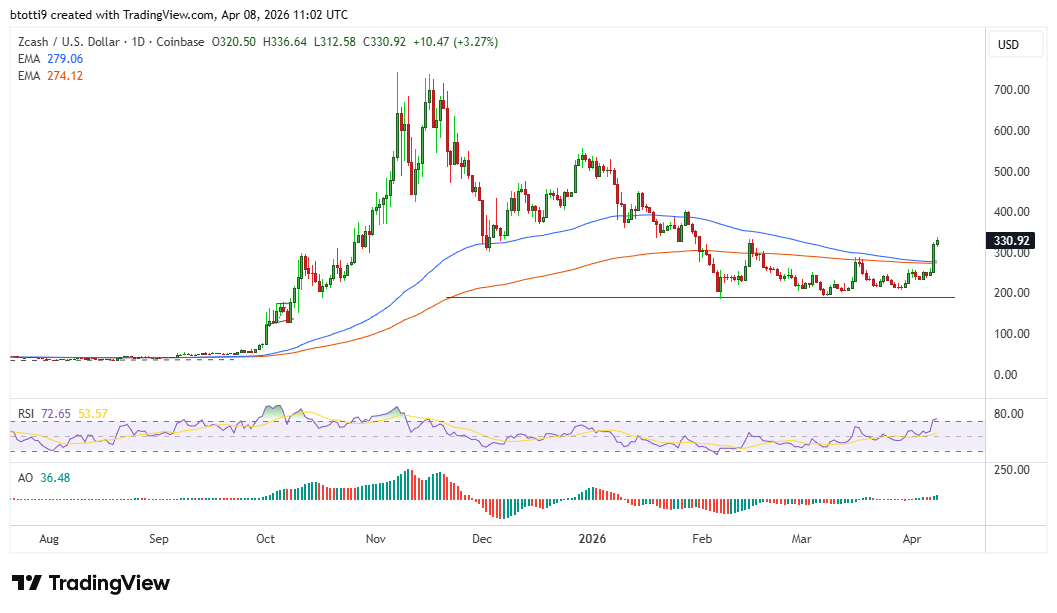1057x613 pixels.
Task: Open the Zcash / U.S. Dollar symbol legend
Action: 70,42
